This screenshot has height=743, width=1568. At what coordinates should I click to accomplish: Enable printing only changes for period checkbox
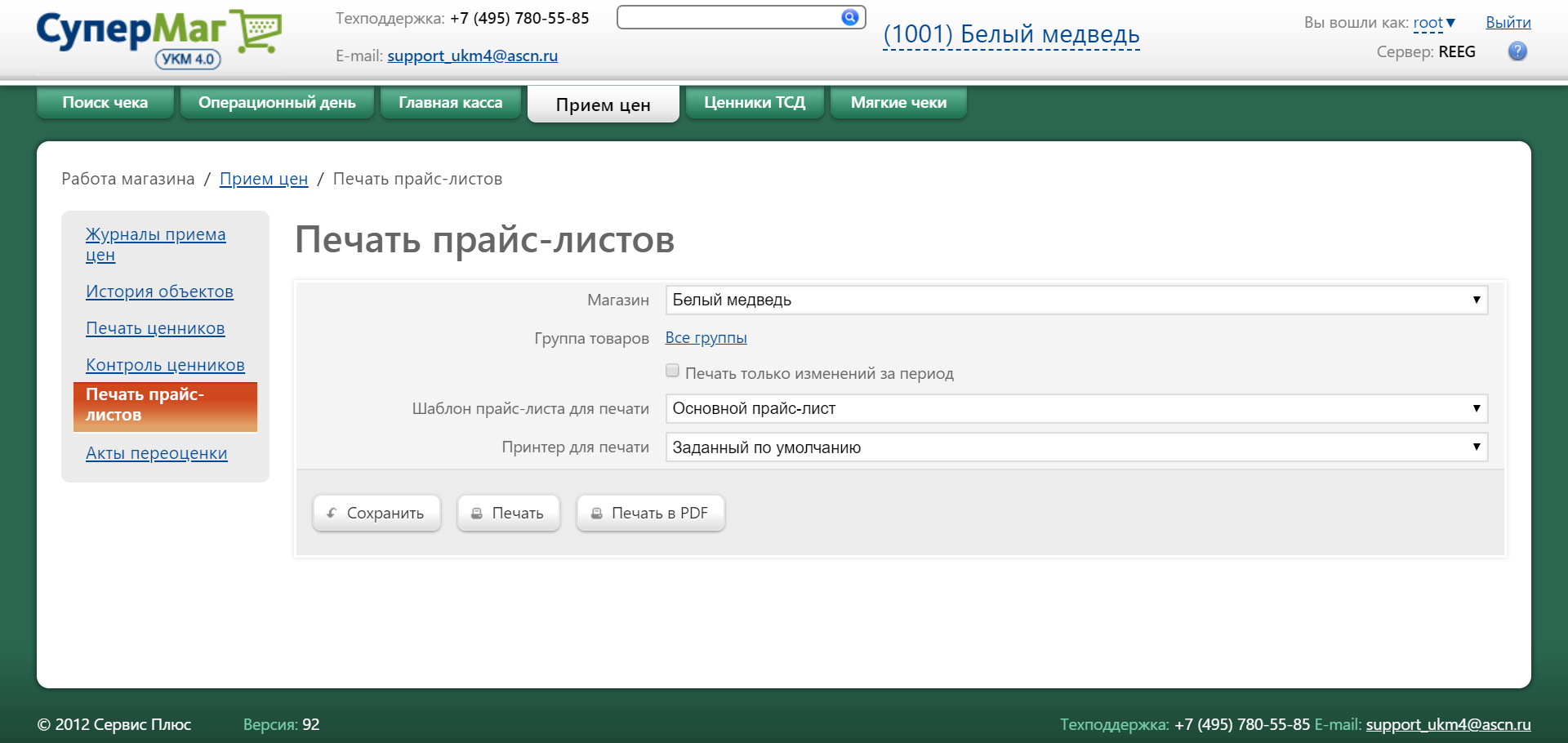[672, 371]
